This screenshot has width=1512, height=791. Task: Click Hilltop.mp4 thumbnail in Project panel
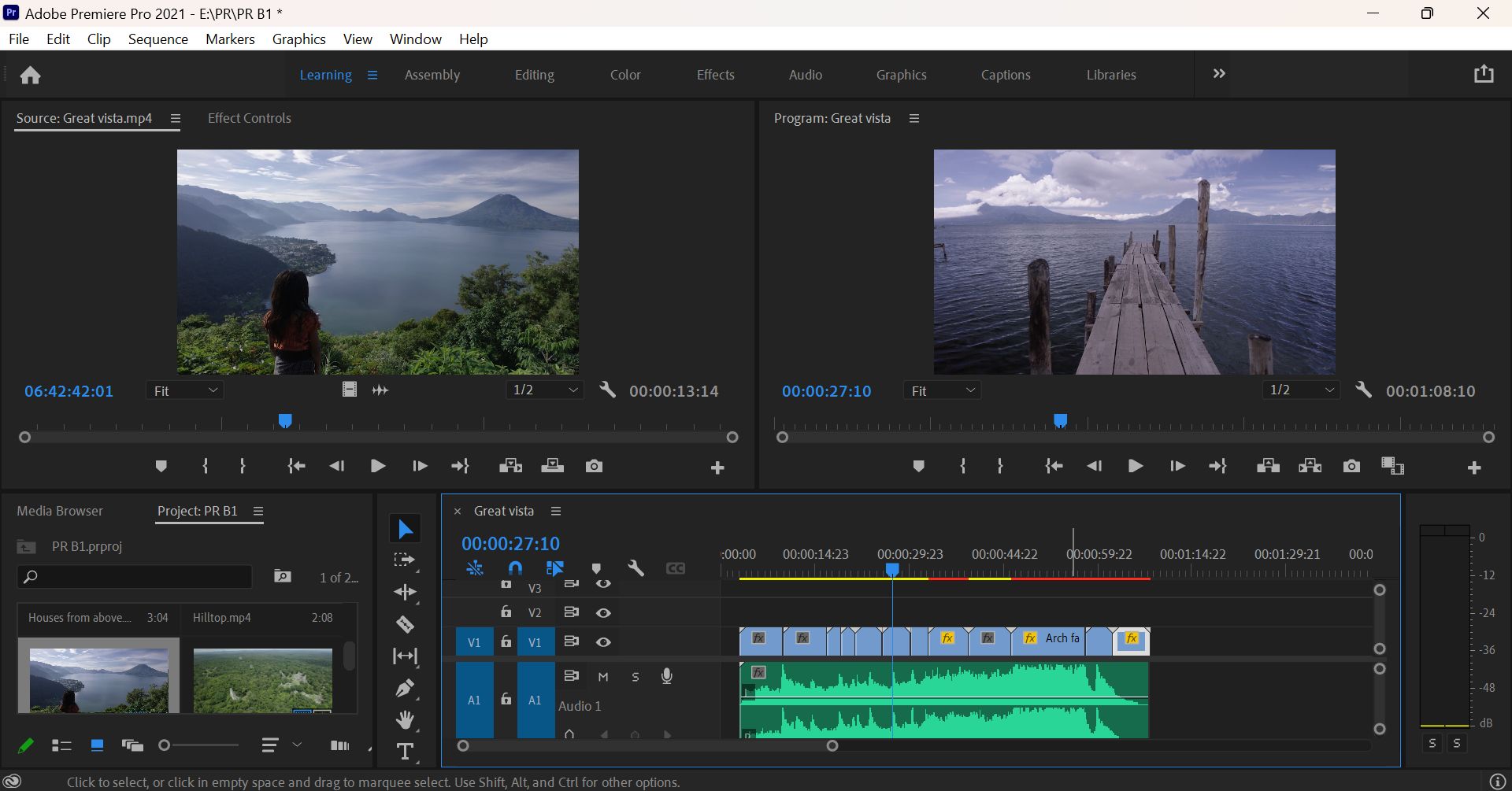pos(263,681)
